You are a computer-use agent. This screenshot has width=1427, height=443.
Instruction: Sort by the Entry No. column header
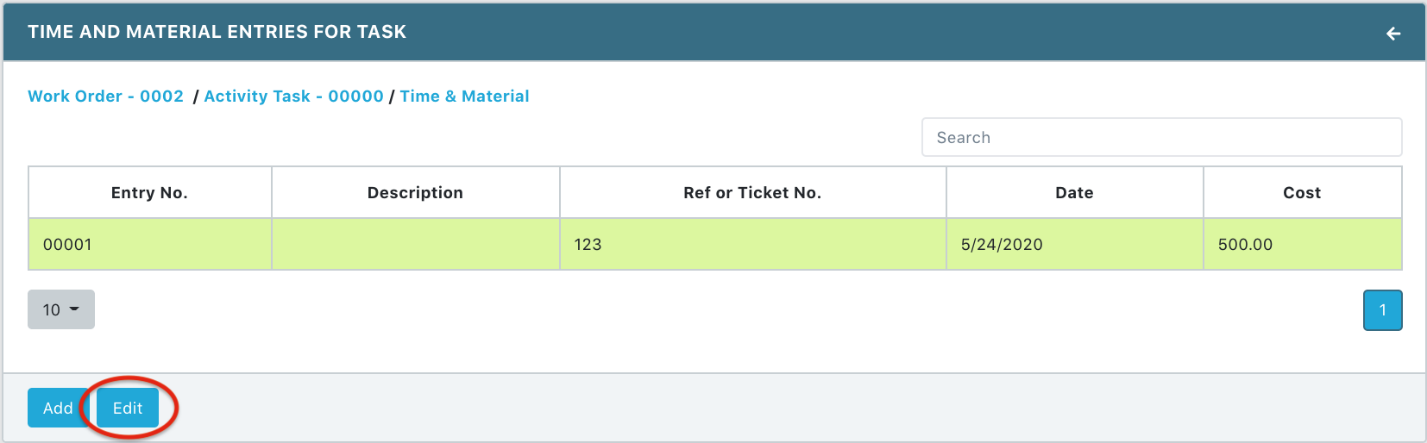point(149,192)
